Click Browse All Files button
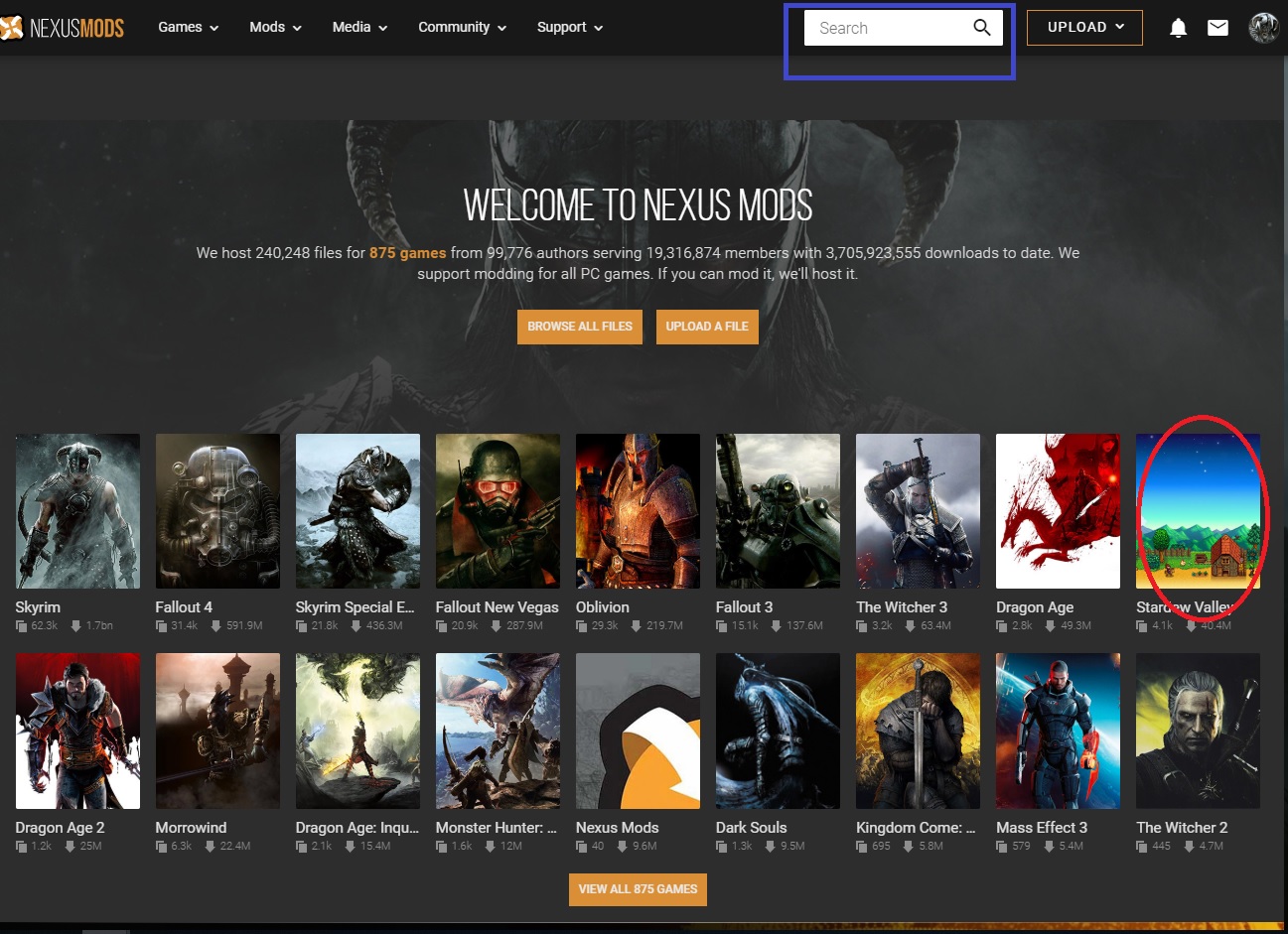Image resolution: width=1288 pixels, height=934 pixels. pos(580,327)
